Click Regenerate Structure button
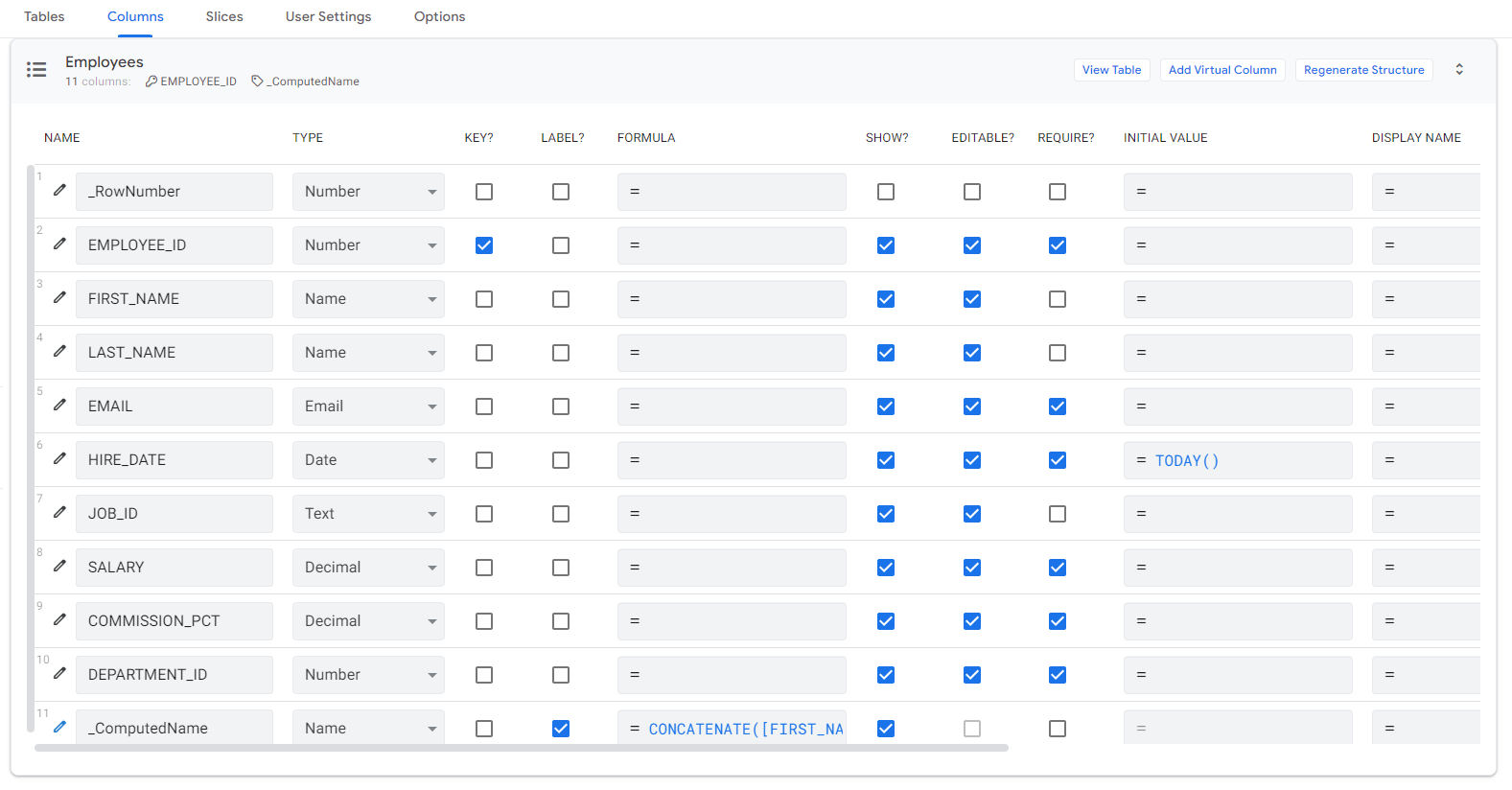Image resolution: width=1512 pixels, height=790 pixels. coord(1363,70)
